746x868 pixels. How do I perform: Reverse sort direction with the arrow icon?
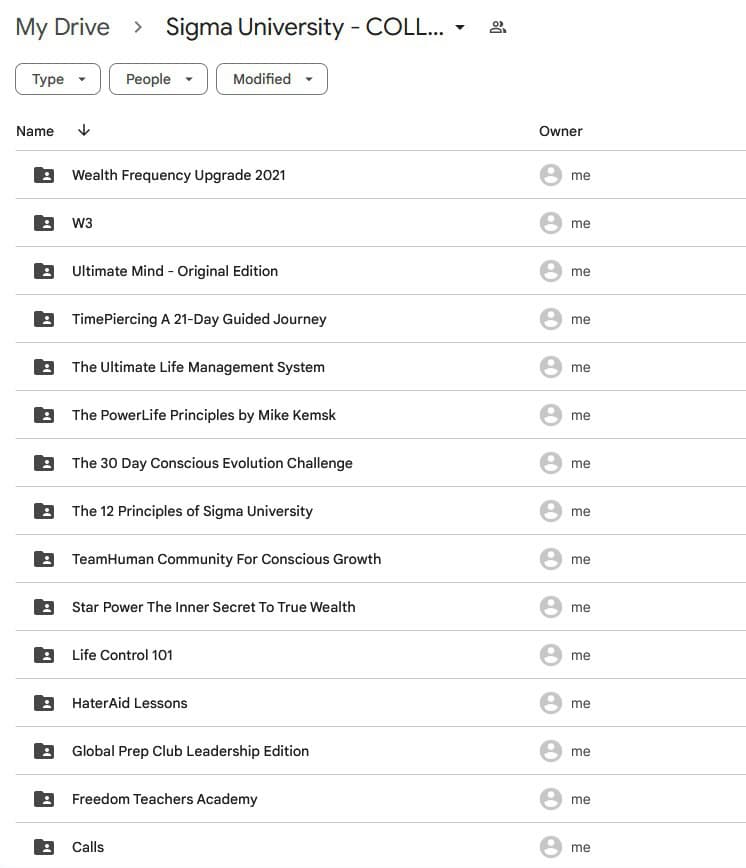pyautogui.click(x=84, y=131)
